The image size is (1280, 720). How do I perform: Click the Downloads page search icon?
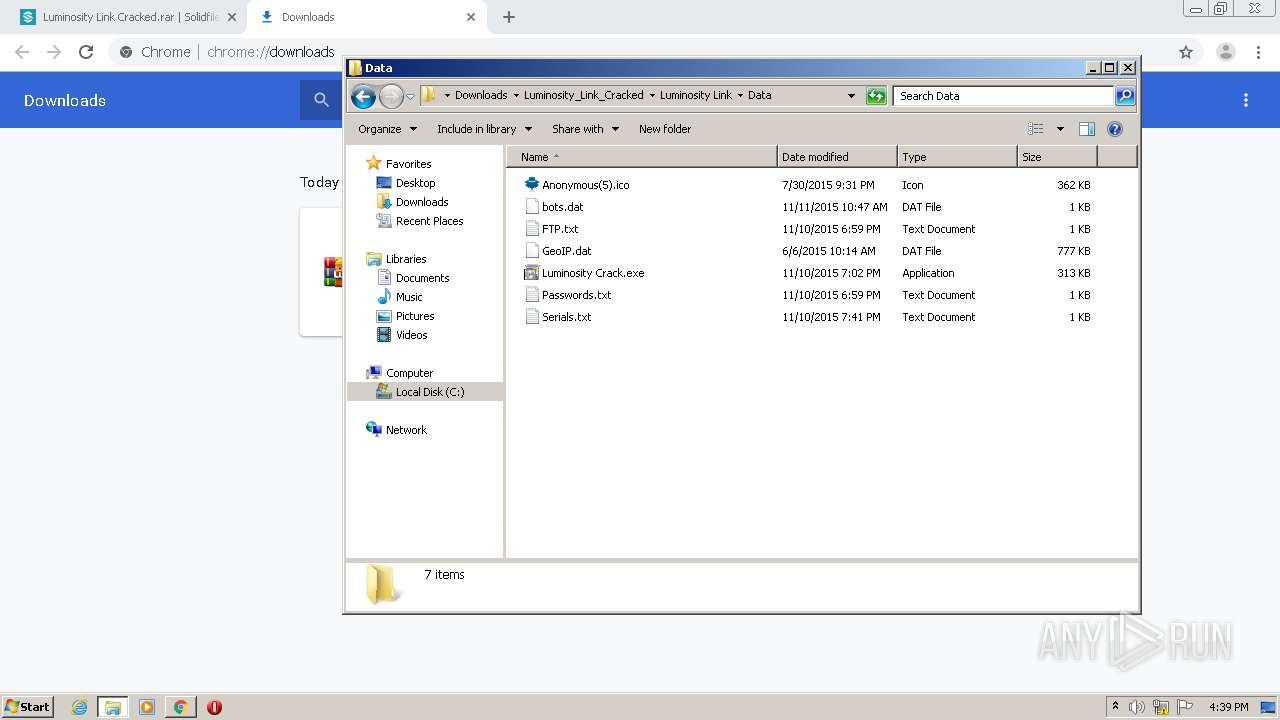pos(321,100)
